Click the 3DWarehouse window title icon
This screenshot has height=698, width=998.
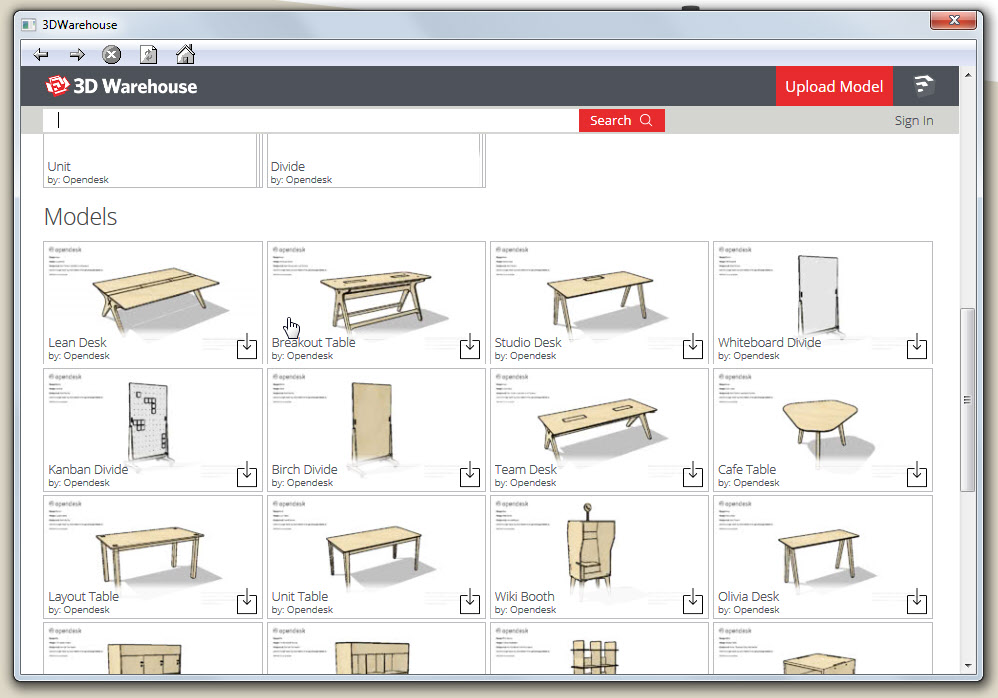pyautogui.click(x=29, y=25)
